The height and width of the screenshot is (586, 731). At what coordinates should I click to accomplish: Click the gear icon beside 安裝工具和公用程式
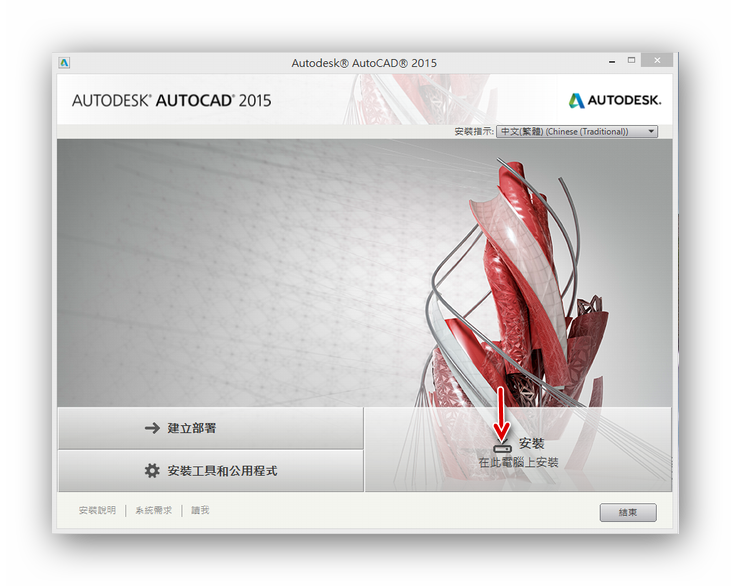tap(152, 470)
